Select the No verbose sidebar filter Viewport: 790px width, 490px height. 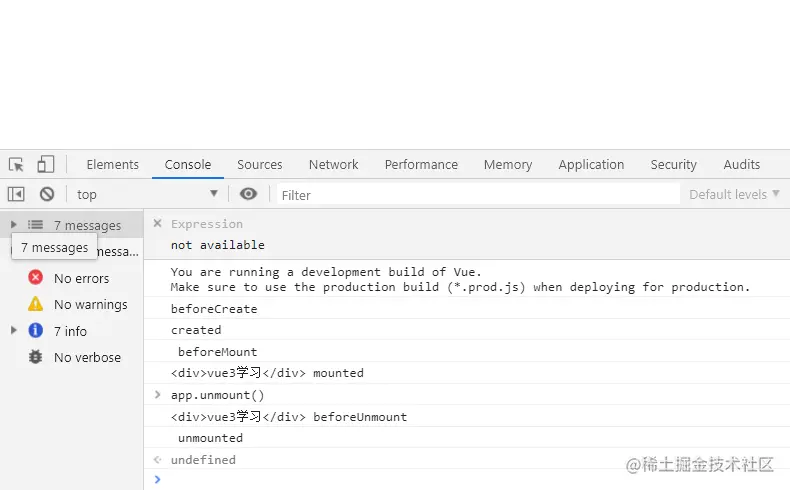(x=86, y=357)
